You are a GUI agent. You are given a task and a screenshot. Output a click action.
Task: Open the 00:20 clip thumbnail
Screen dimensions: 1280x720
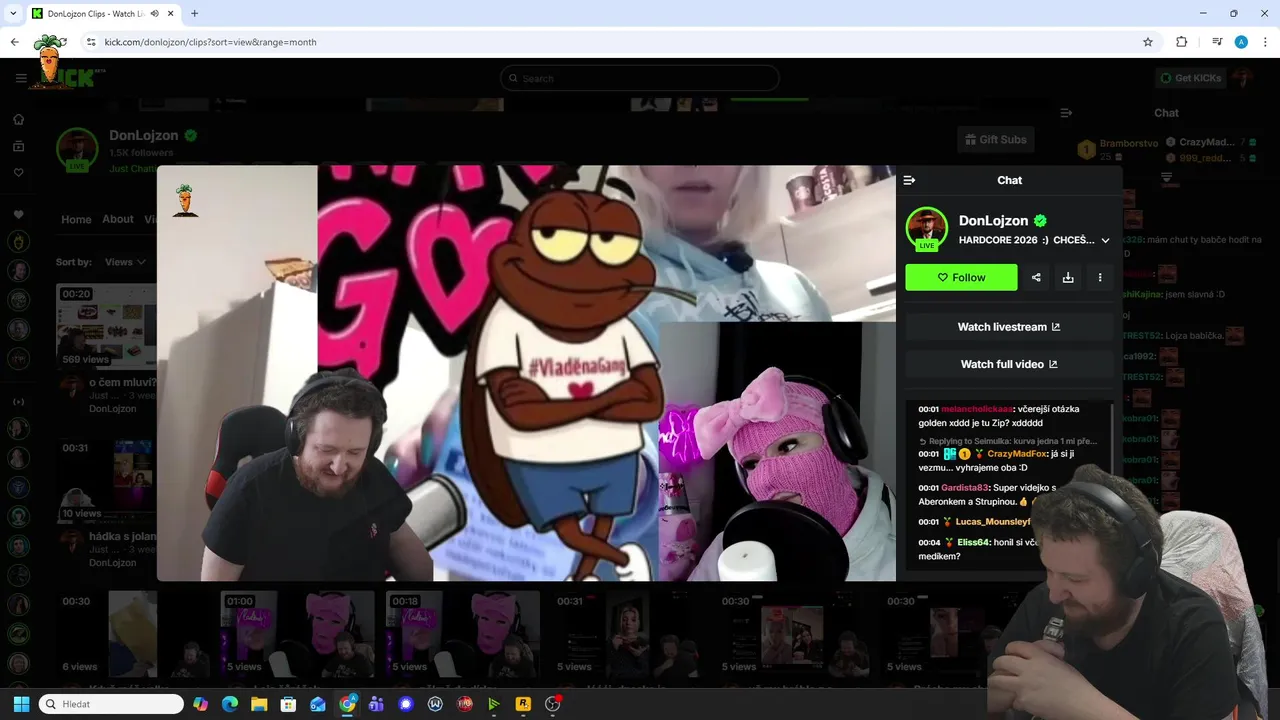(x=106, y=326)
